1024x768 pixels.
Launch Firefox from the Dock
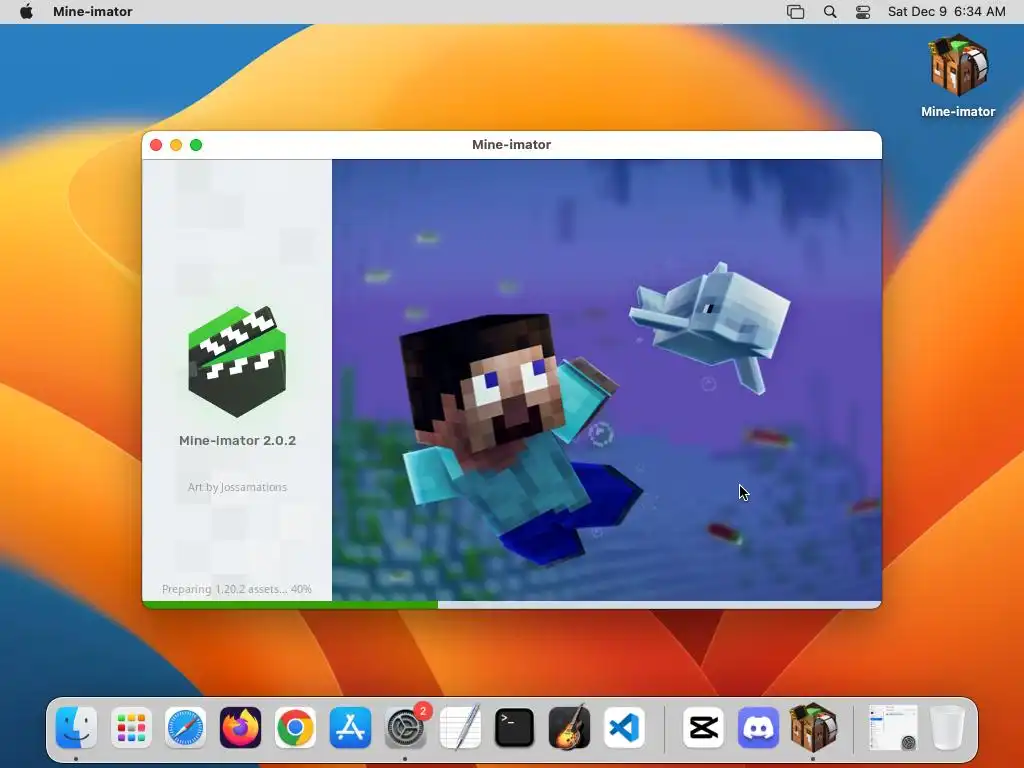coord(240,727)
